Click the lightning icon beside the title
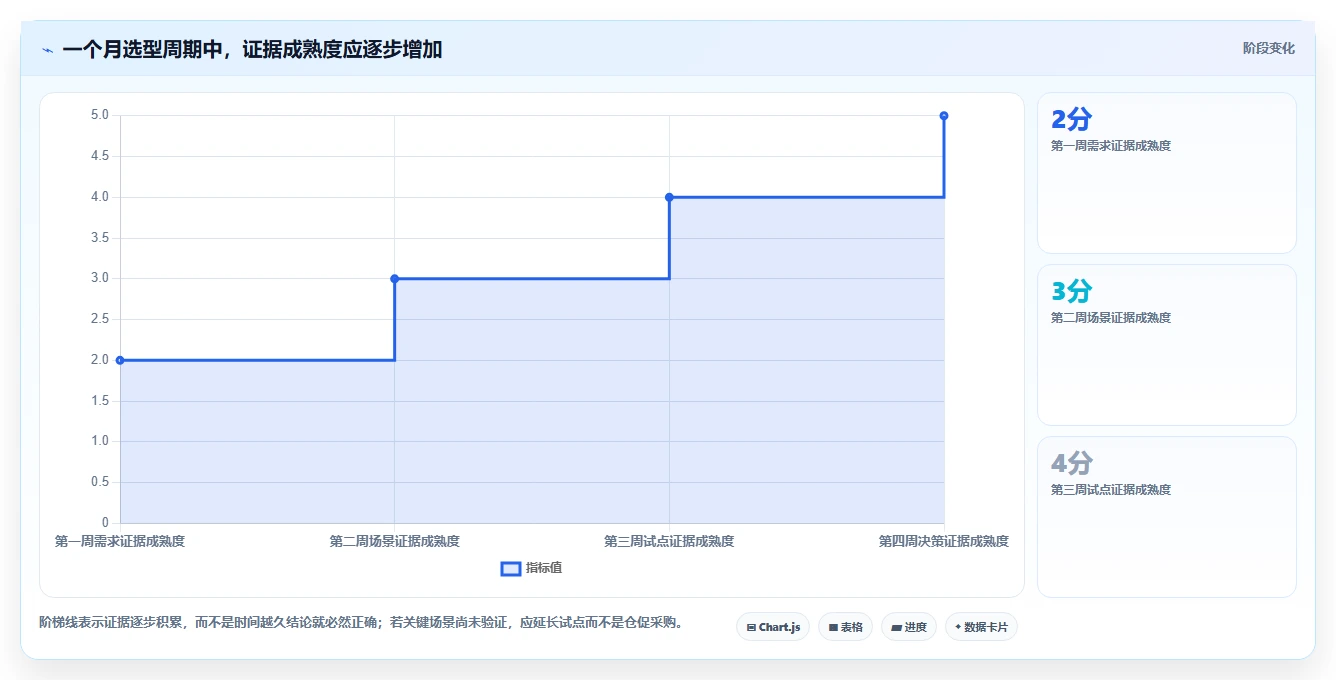1336x680 pixels. tap(47, 50)
